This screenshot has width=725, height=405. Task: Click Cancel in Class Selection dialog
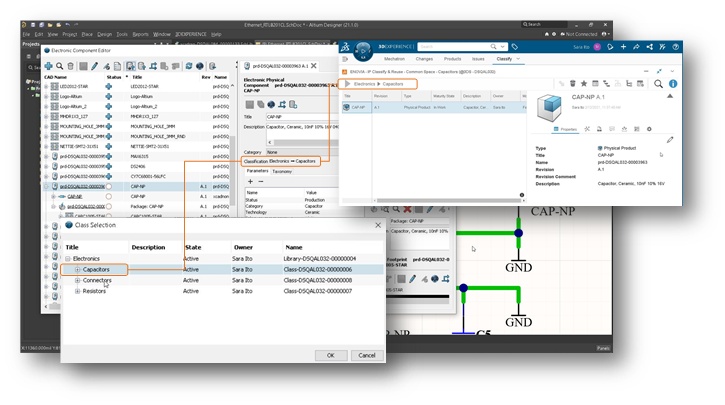[x=367, y=355]
